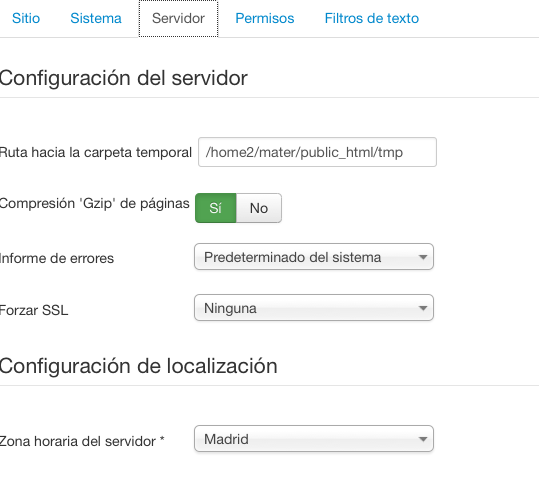Click the Zona horaria del servidor label
The height and width of the screenshot is (484, 539).
[82, 441]
